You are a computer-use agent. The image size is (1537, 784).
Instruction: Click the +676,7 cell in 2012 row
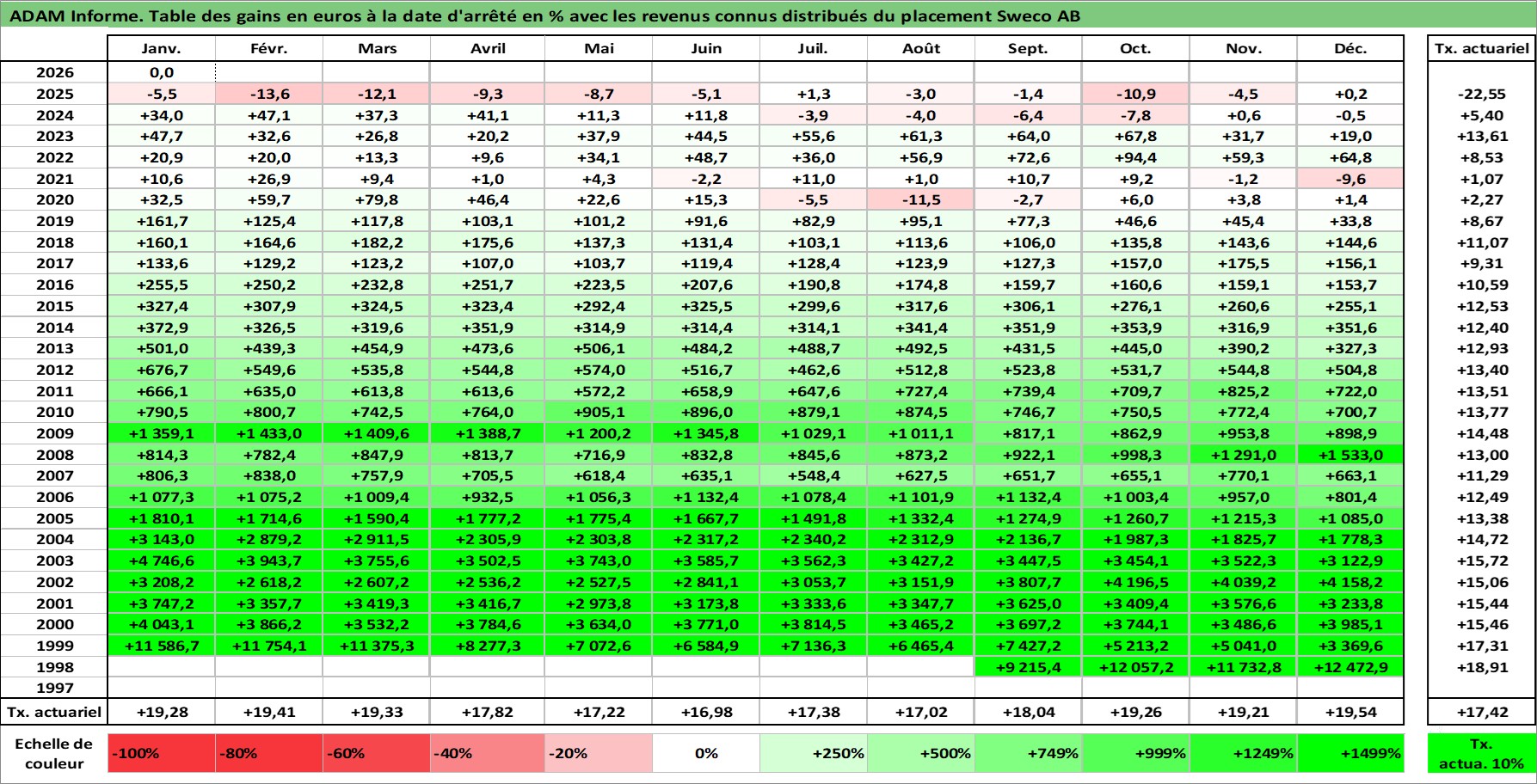[162, 370]
